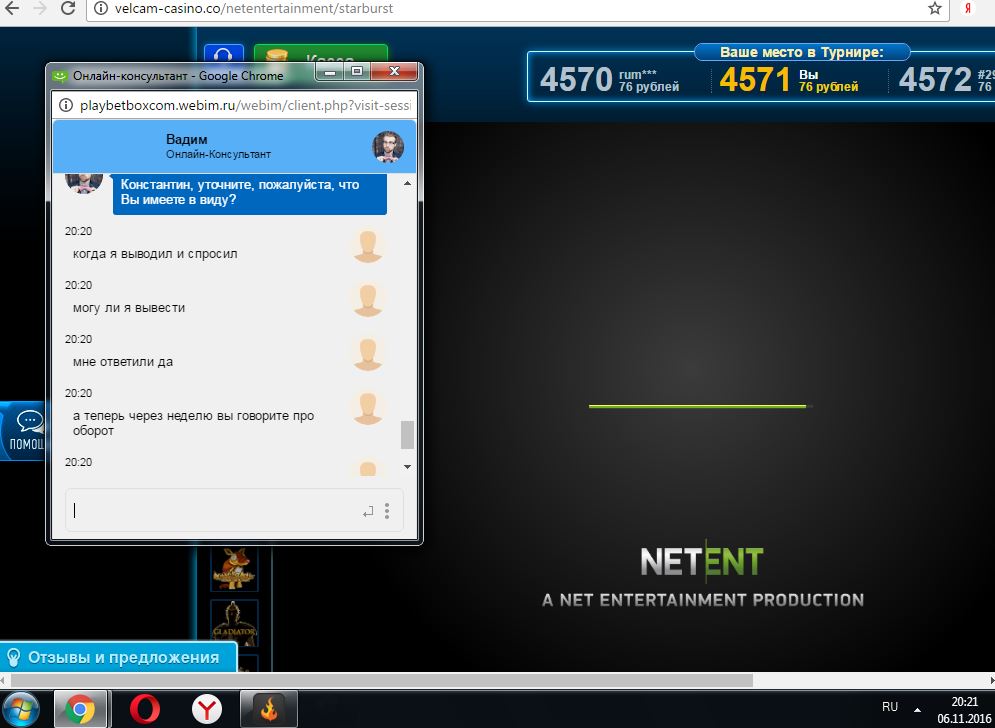
Task: Click the consultant Вадим avatar in chat header
Action: [388, 147]
